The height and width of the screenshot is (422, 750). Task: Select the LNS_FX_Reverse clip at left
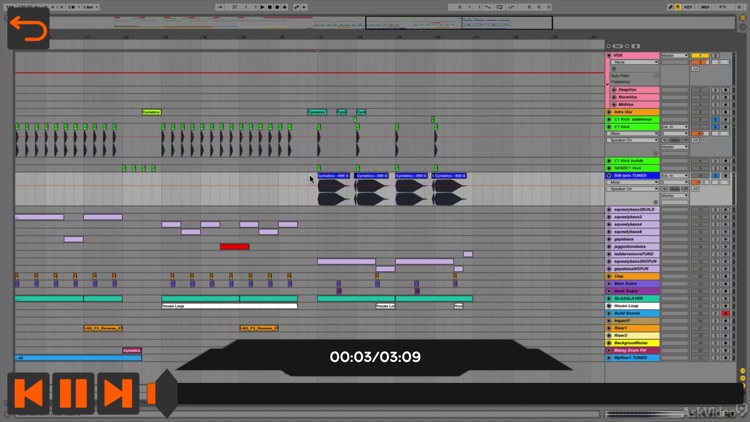tap(103, 328)
